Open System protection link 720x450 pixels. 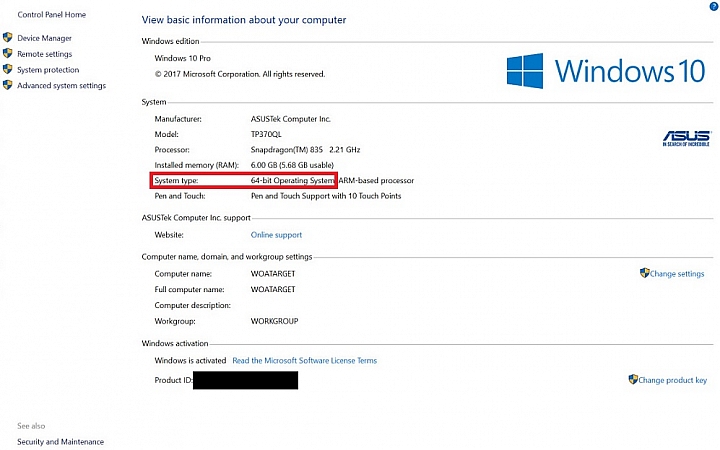click(48, 70)
